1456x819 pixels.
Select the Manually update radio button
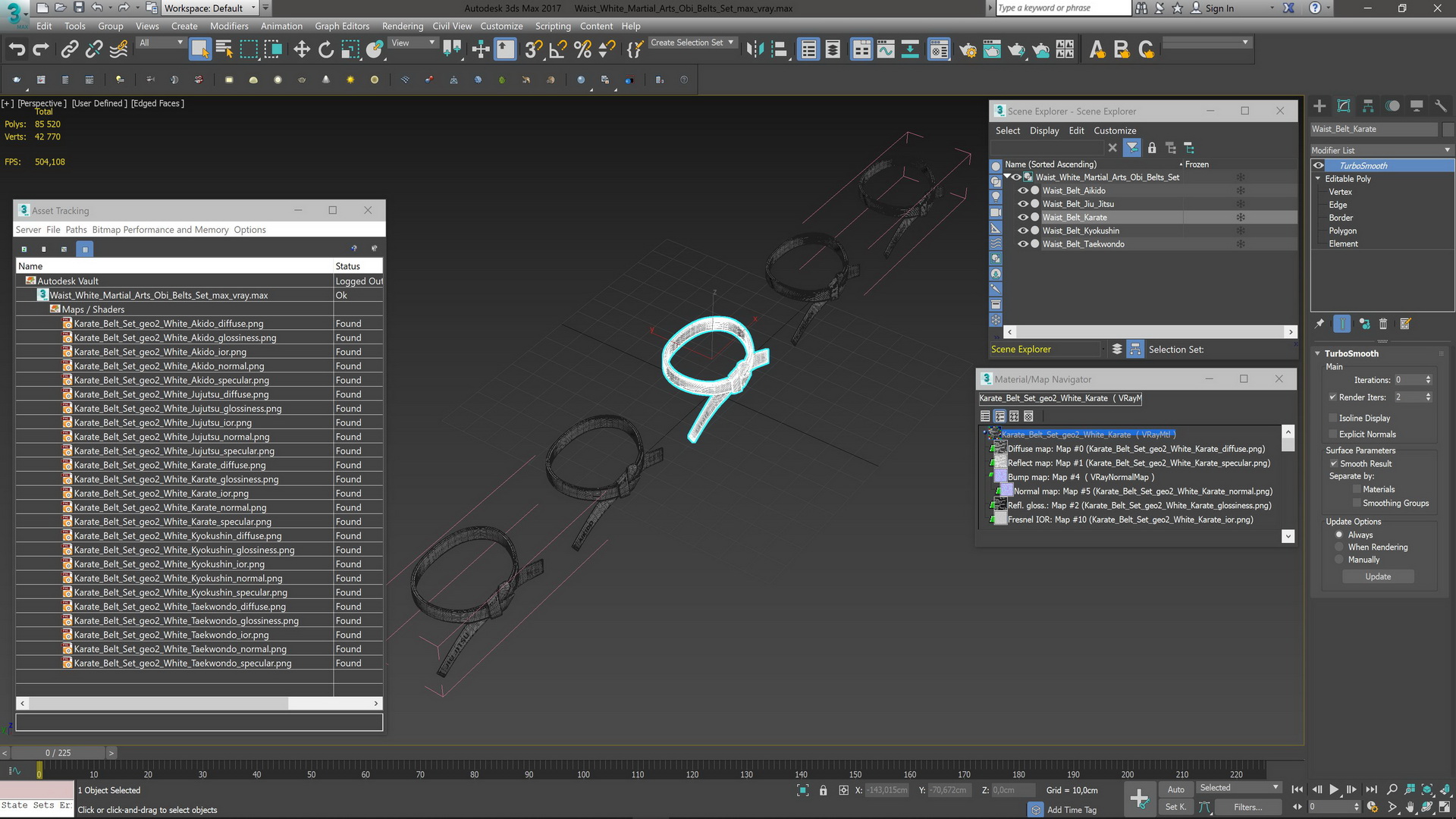[x=1338, y=560]
